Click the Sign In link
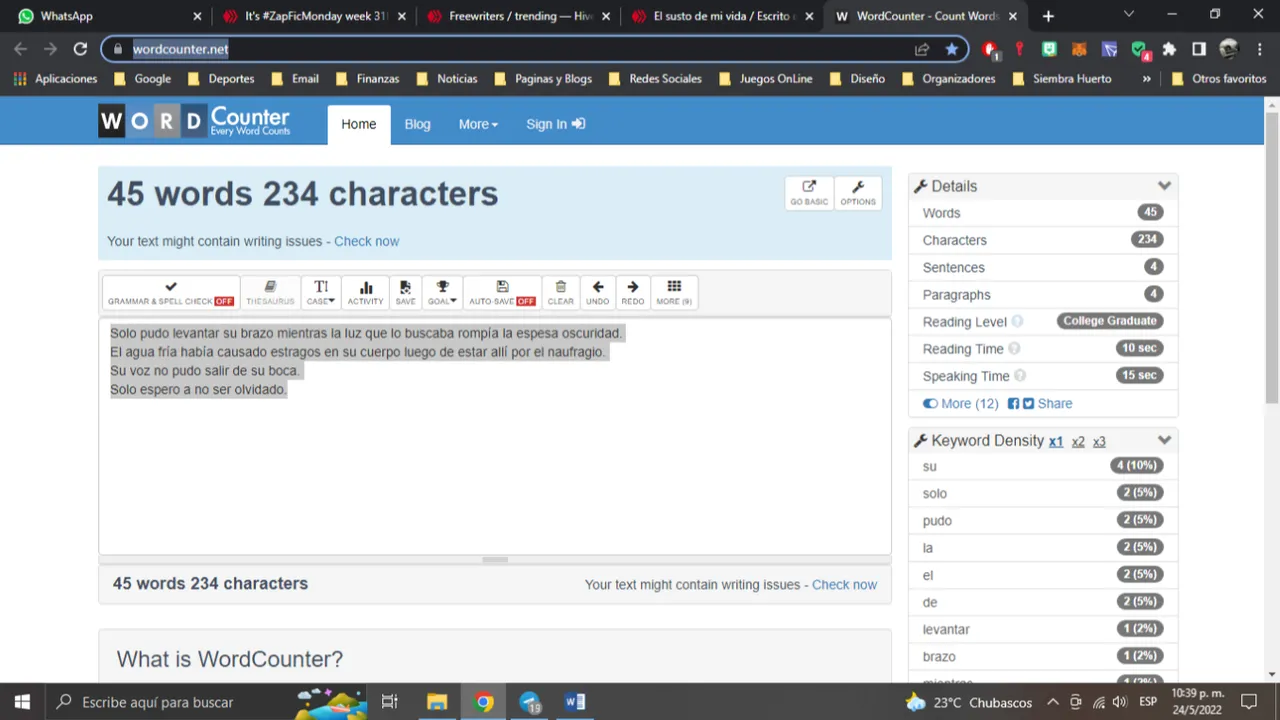This screenshot has height=720, width=1280. tap(556, 124)
